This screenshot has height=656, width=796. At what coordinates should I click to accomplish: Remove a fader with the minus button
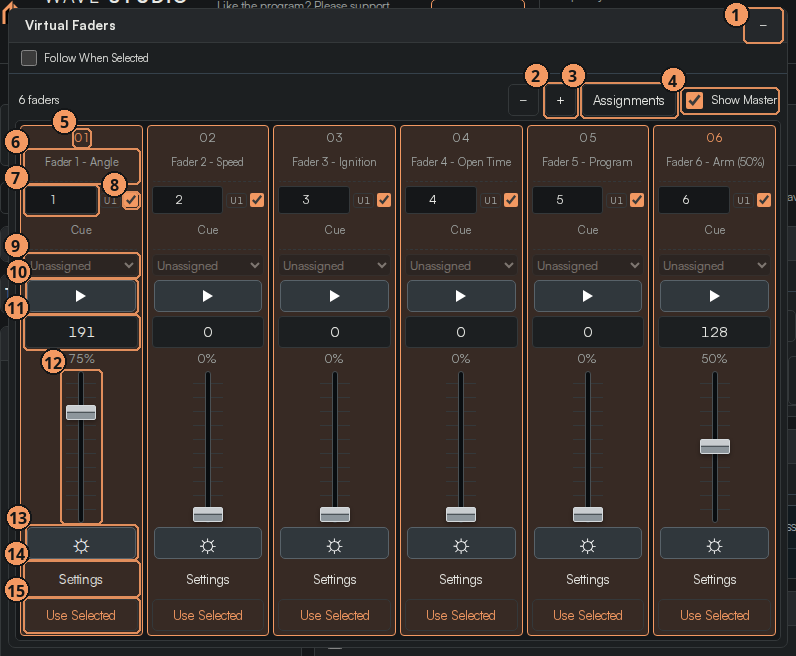[523, 101]
